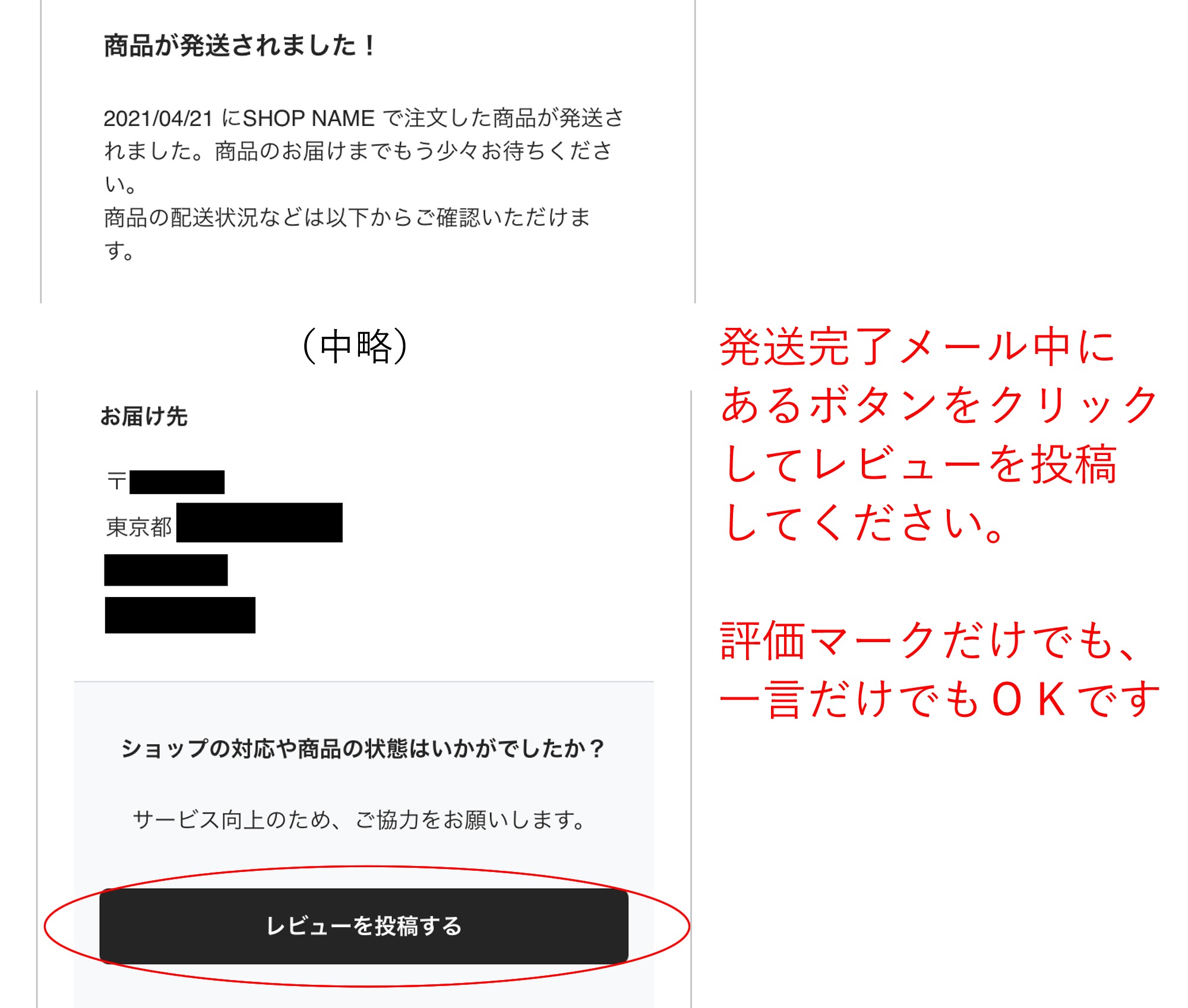Click the 2021/04/21 order date text
Viewport: 1188px width, 1008px height.
click(158, 118)
